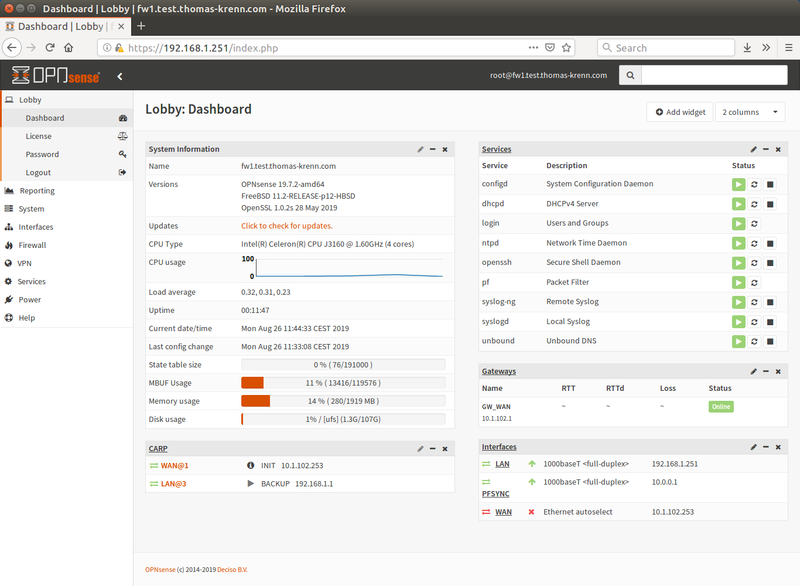Edit the Interfaces widget settings

[x=754, y=447]
